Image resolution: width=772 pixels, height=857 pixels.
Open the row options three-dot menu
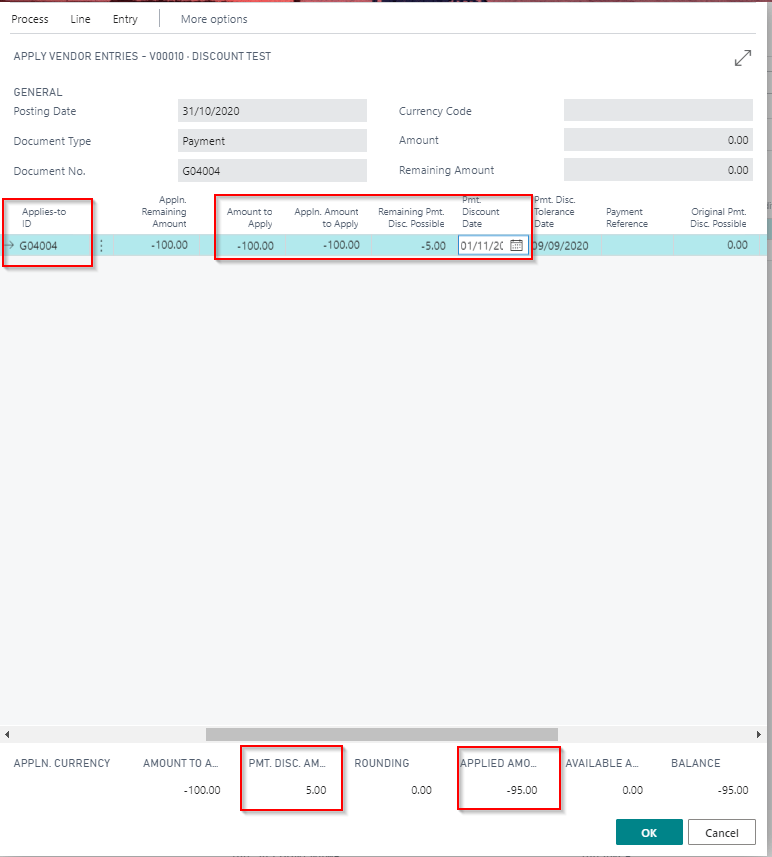[100, 245]
